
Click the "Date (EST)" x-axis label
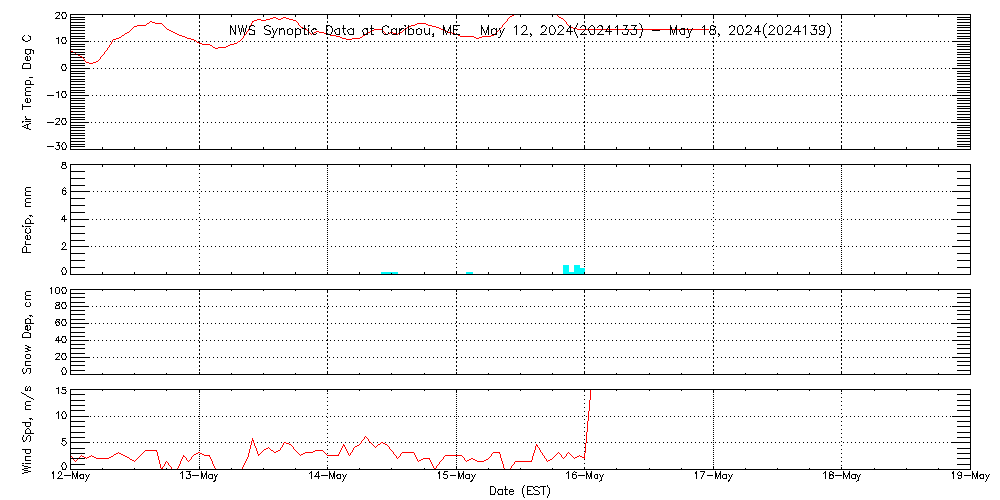[x=520, y=491]
